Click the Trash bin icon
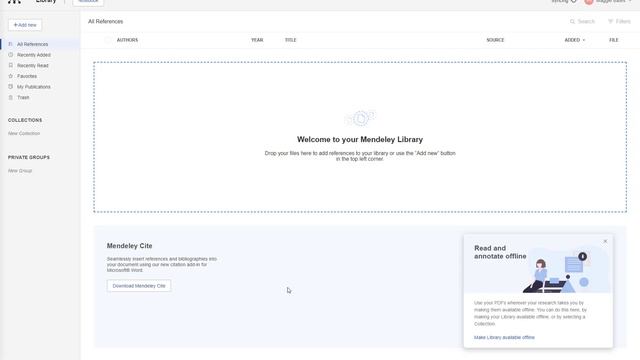The image size is (640, 360). tap(11, 97)
